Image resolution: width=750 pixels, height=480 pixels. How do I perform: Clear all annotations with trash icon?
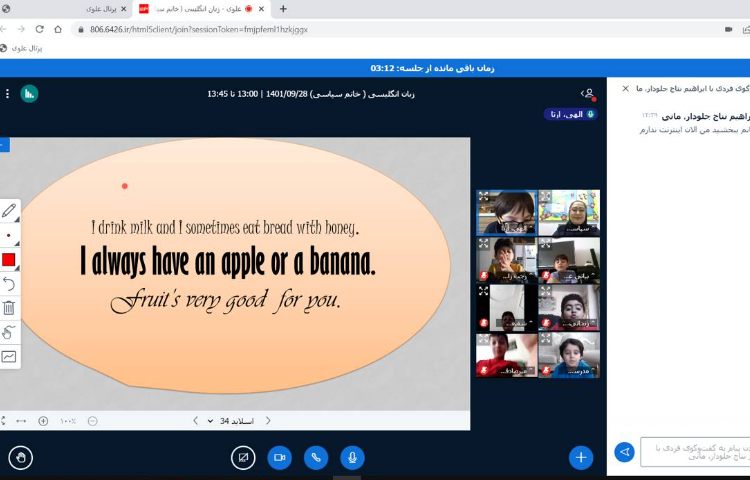[9, 308]
